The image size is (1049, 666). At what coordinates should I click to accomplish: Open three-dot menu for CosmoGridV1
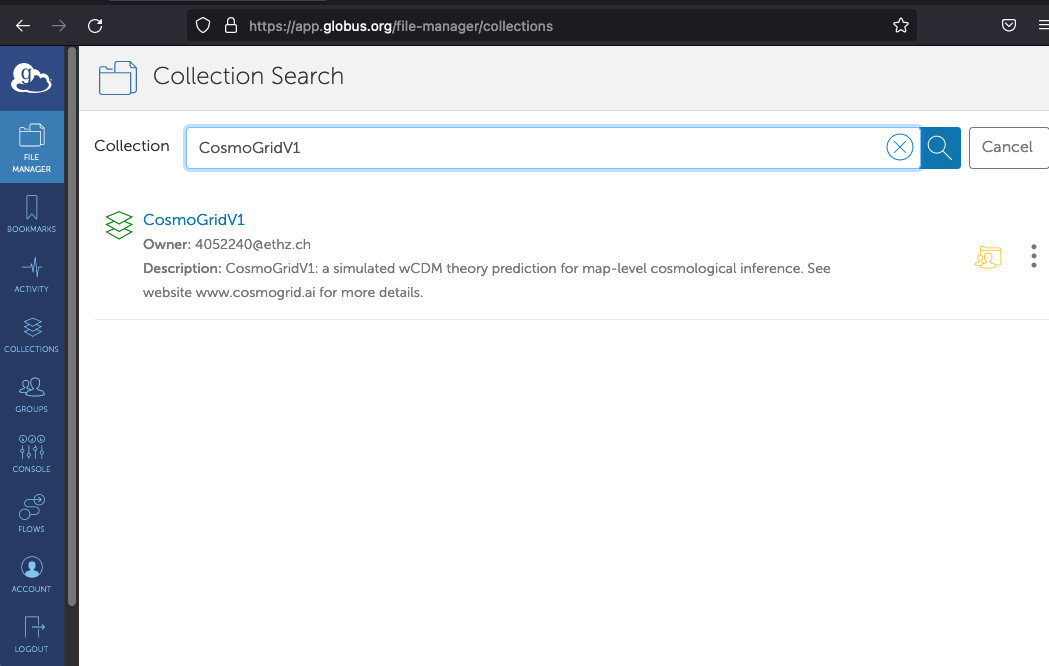[x=1033, y=257]
